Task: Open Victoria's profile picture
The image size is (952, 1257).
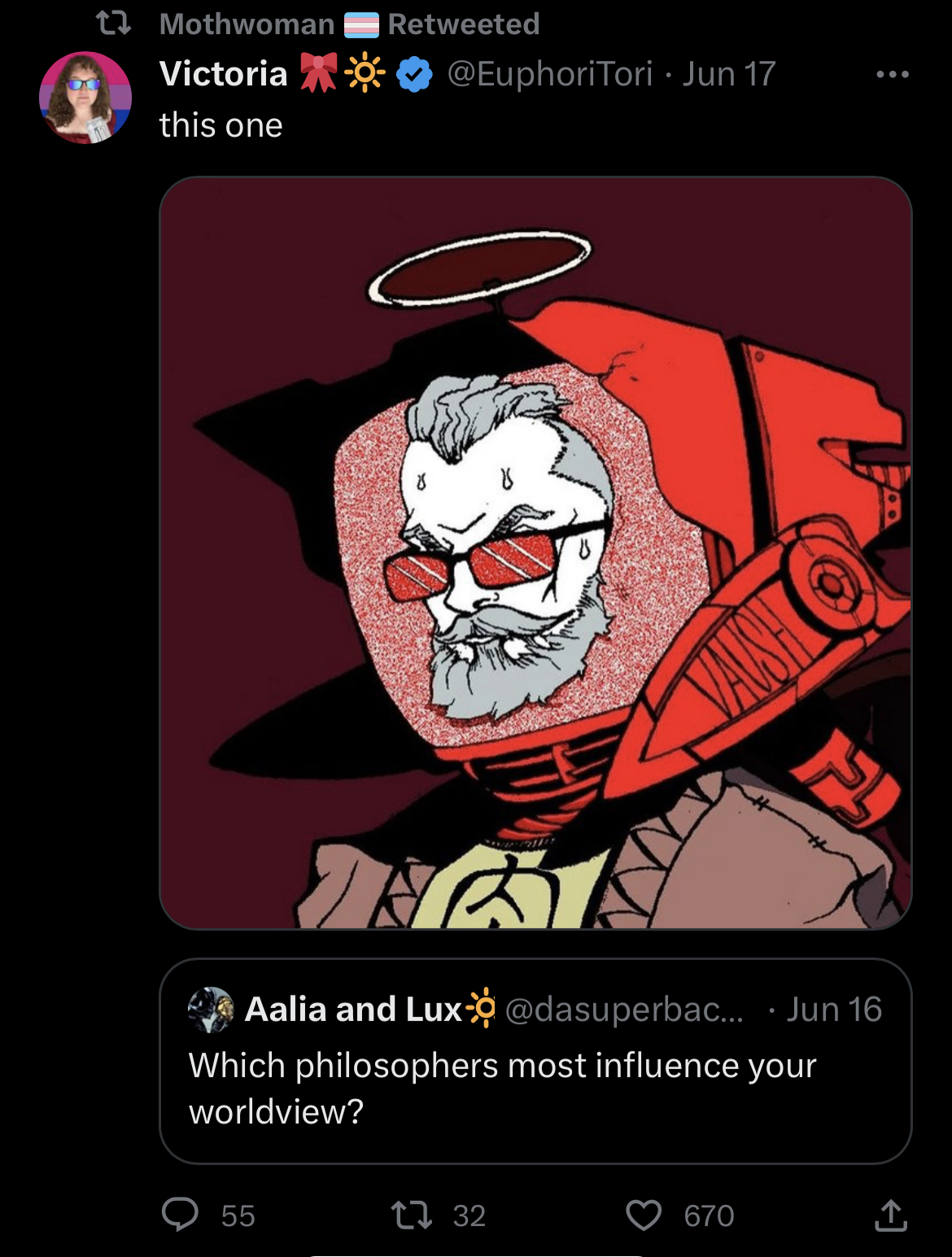Action: click(x=85, y=98)
